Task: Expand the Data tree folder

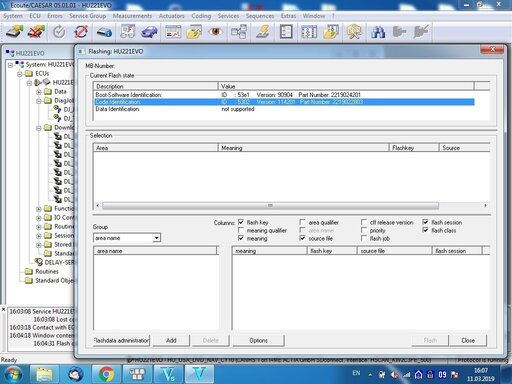Action: pyautogui.click(x=39, y=92)
